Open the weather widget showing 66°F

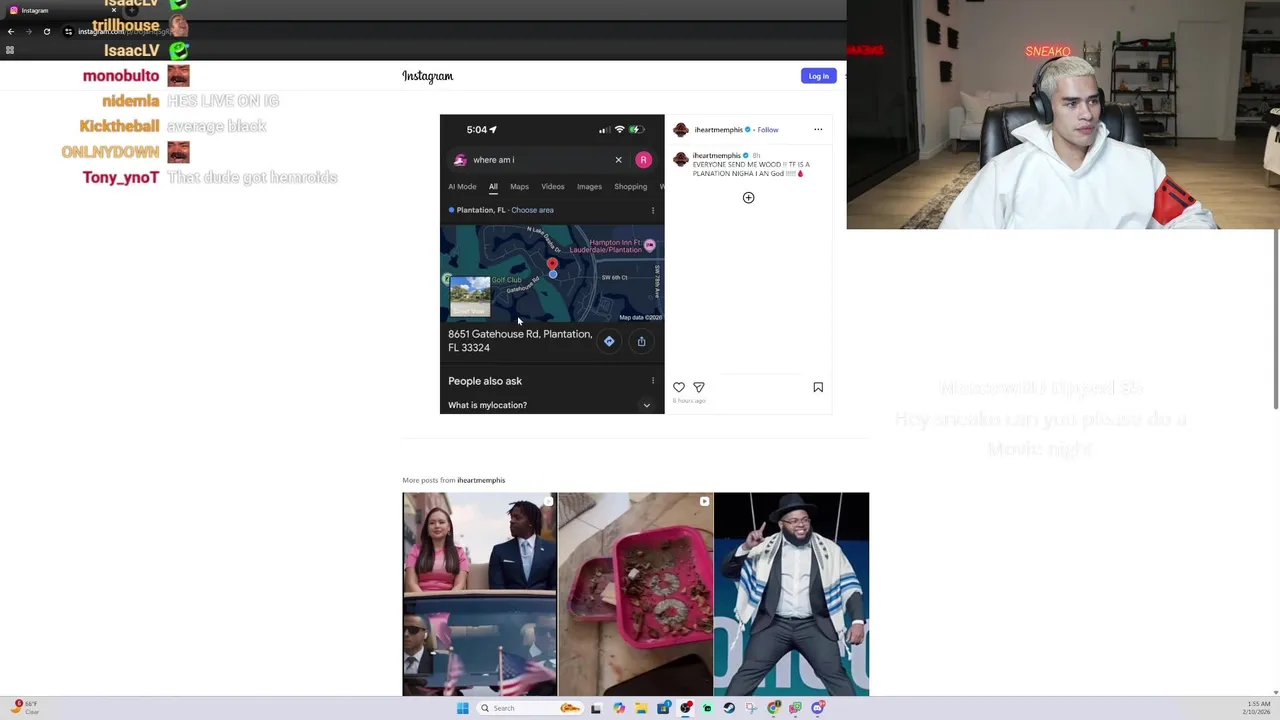coord(25,708)
